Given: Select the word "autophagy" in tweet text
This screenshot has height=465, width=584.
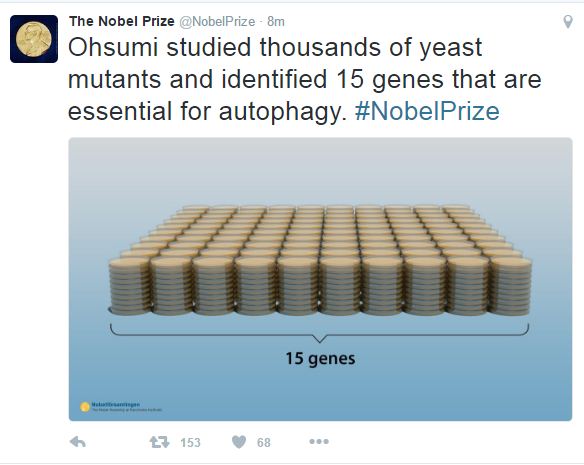Looking at the screenshot, I should coord(279,112).
